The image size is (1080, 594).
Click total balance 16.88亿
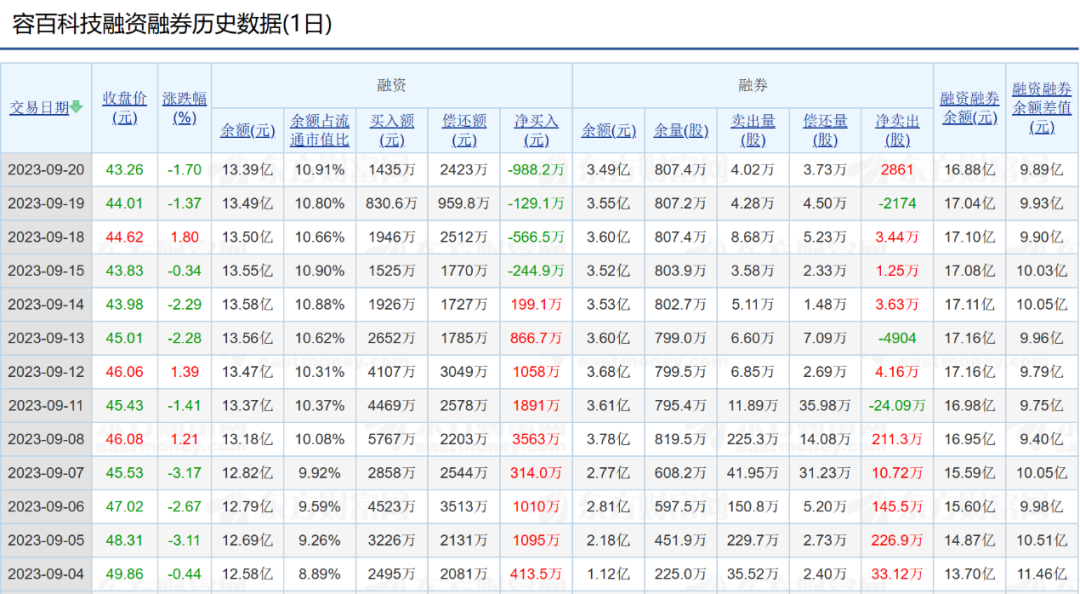[x=970, y=170]
